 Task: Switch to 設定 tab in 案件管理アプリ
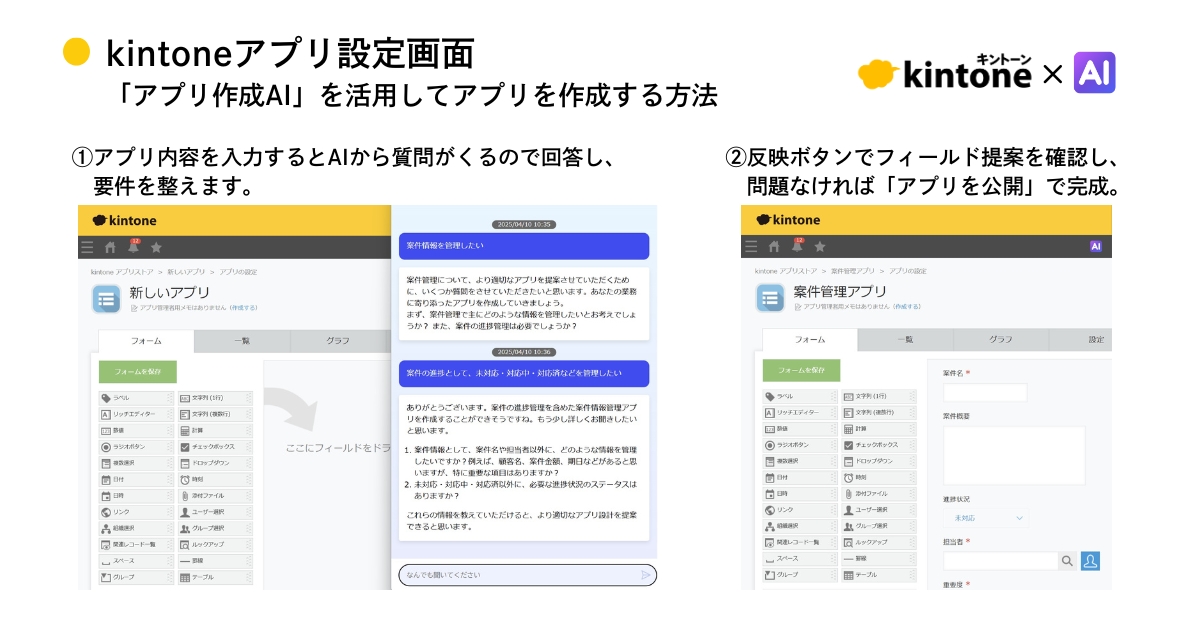pyautogui.click(x=1081, y=340)
